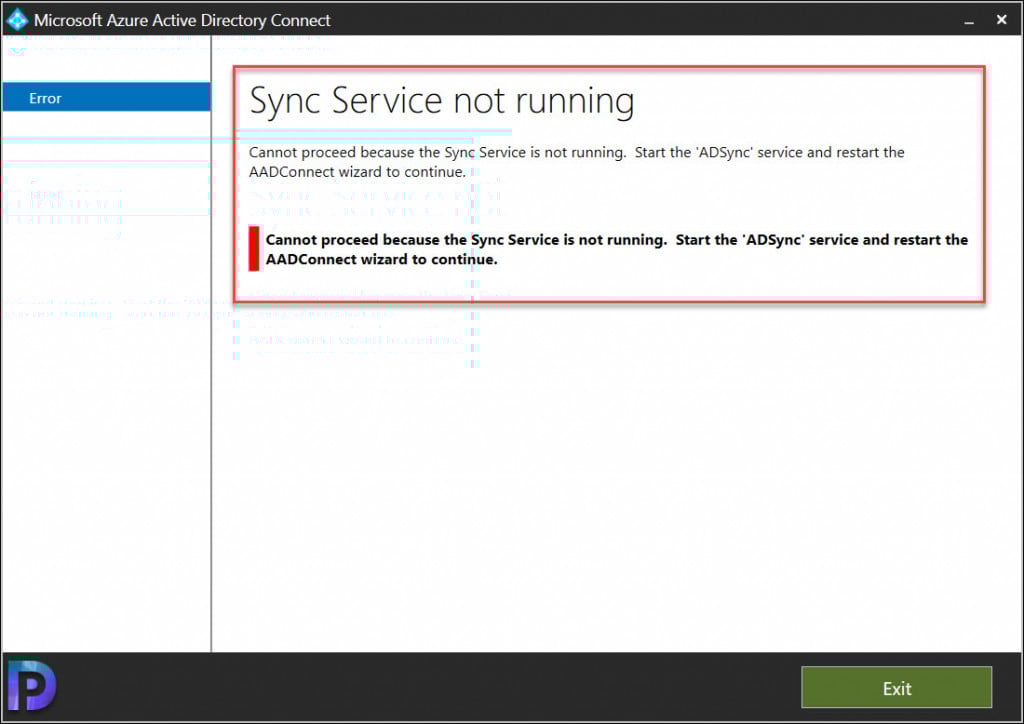The width and height of the screenshot is (1024, 724).
Task: Click the 'Sync Service not running' heading
Action: [x=441, y=102]
